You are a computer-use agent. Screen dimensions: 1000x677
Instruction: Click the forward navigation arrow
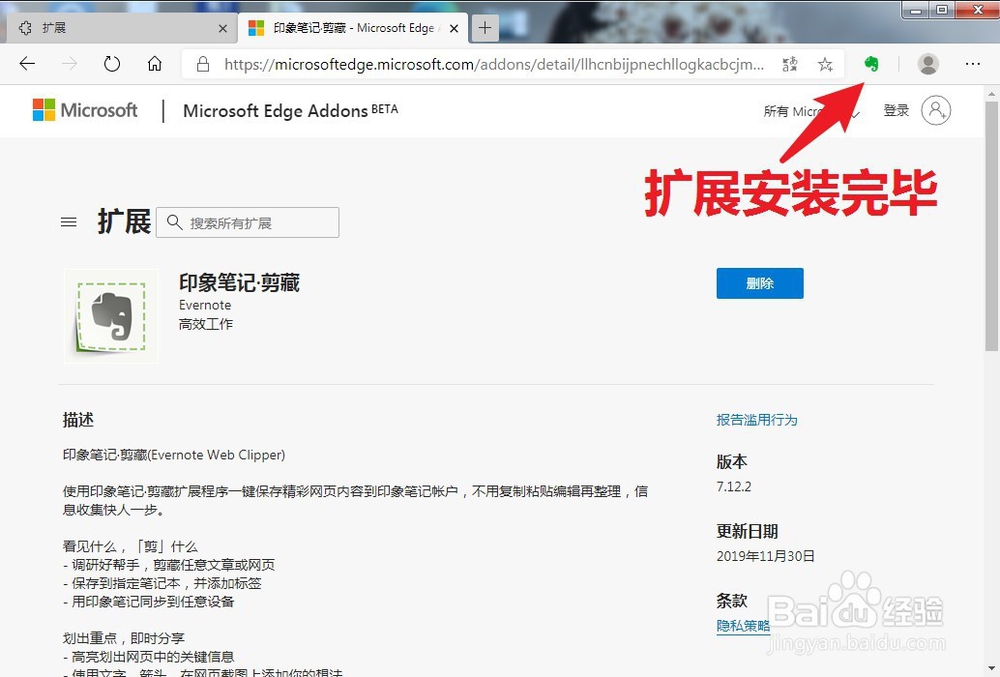[70, 64]
